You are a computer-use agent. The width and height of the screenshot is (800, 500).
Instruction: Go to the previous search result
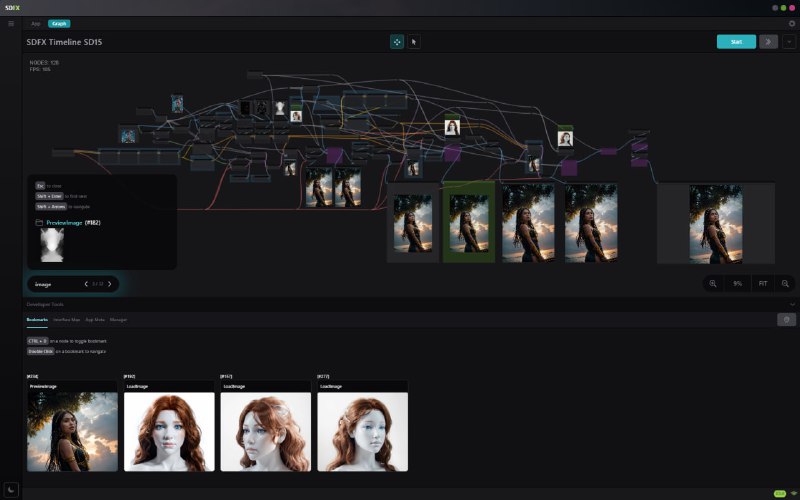[86, 284]
